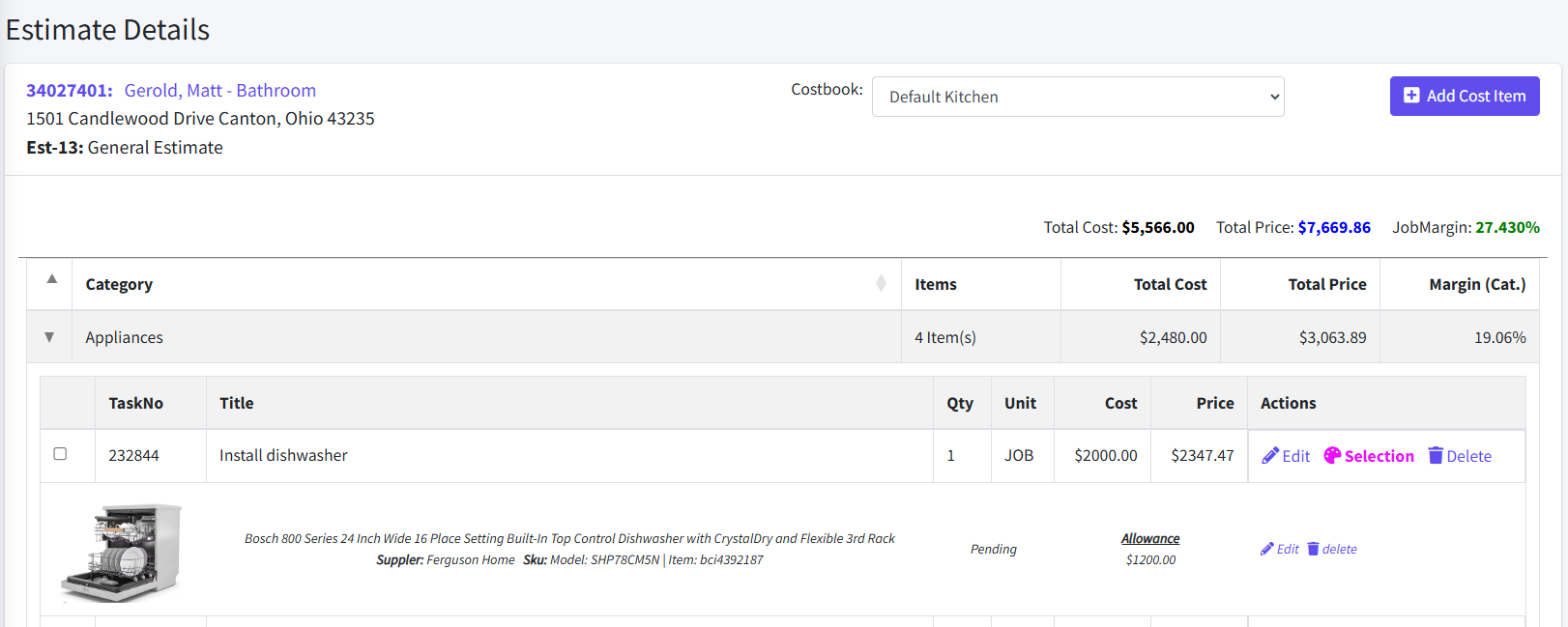Click the Bosch dishwasher thumbnail image
This screenshot has height=627, width=1568.
click(x=122, y=552)
